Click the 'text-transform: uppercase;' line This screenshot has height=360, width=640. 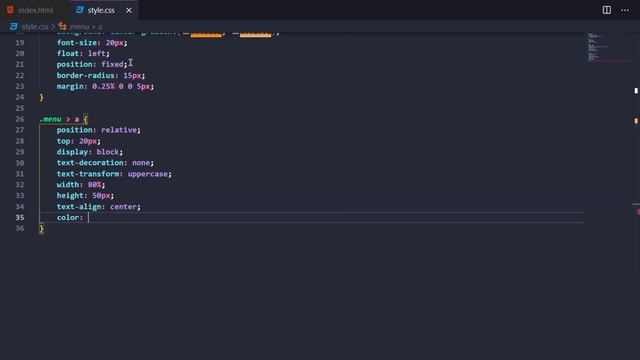(114, 174)
